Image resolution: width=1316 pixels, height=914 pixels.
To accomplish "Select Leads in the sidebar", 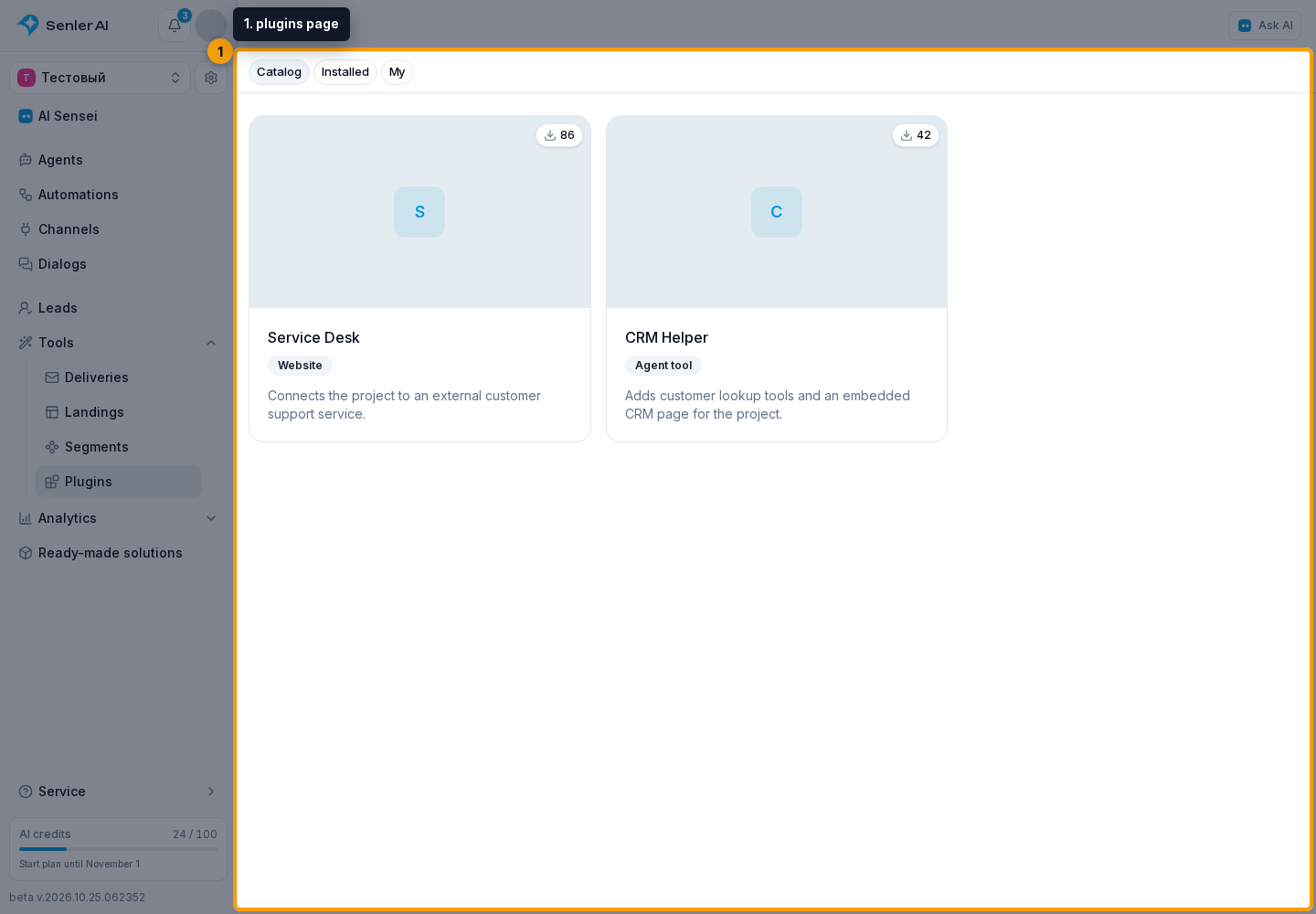I will (x=58, y=308).
